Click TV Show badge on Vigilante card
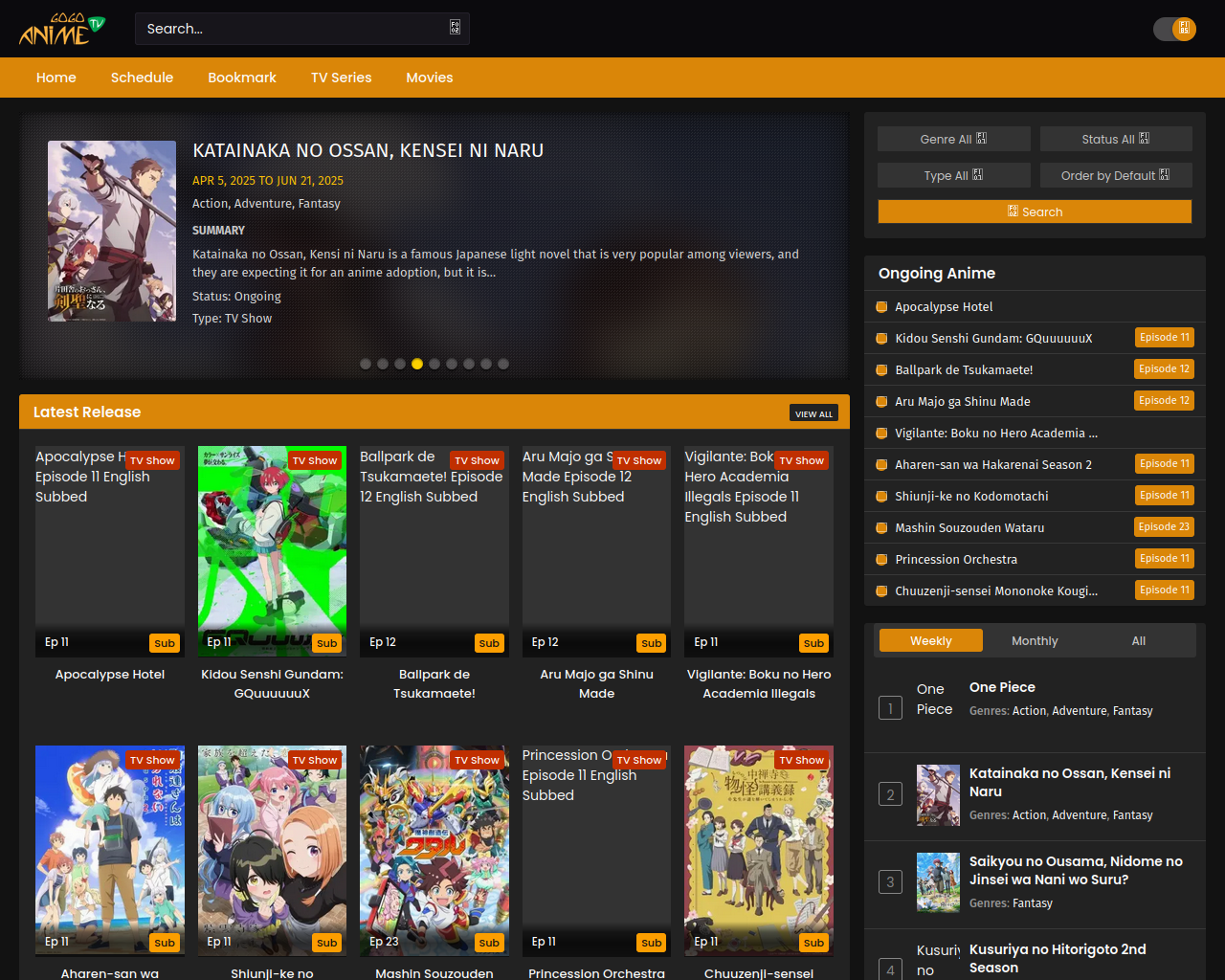 [x=802, y=460]
